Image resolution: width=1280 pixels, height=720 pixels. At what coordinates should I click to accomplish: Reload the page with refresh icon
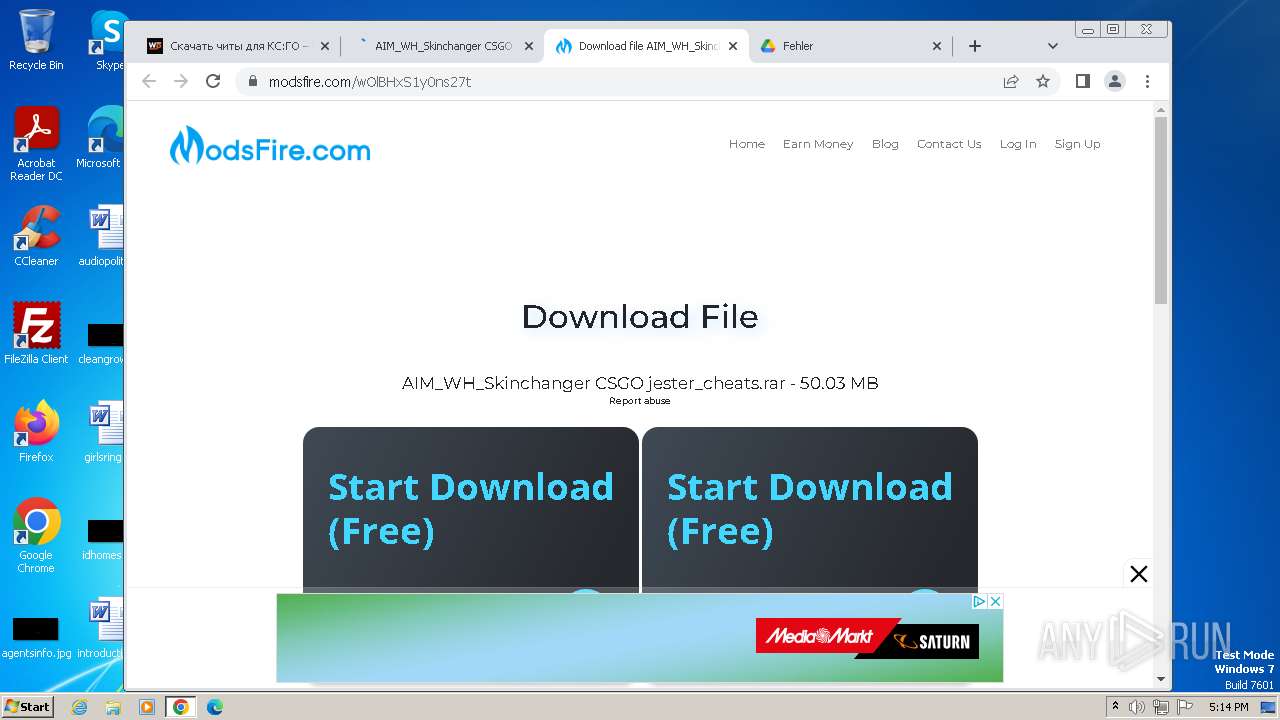(x=213, y=81)
